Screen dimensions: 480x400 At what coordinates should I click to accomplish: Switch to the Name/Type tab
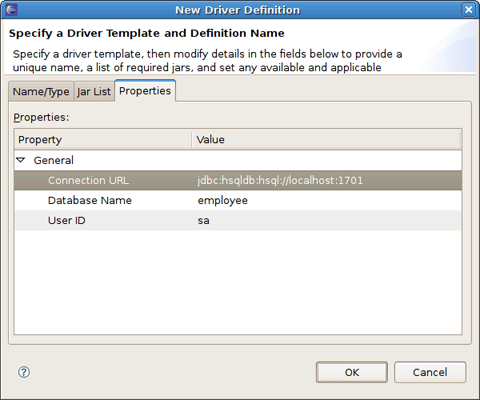[x=41, y=91]
